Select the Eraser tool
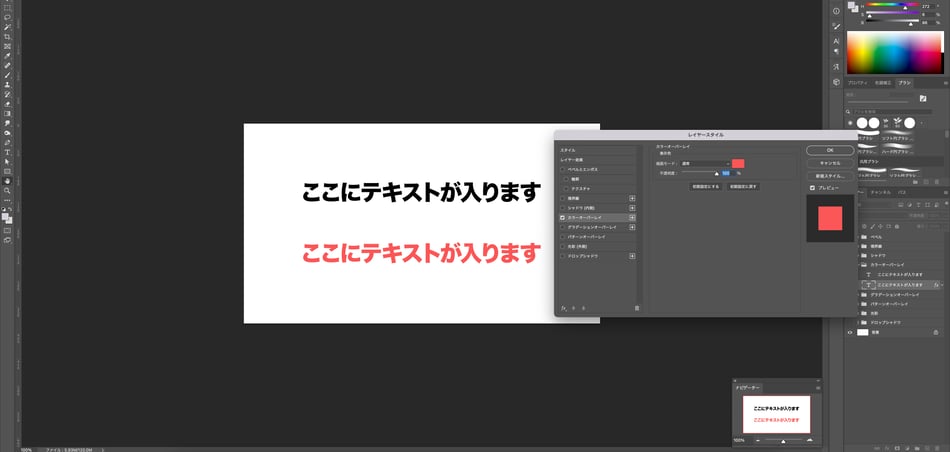950x452 pixels. [7, 104]
